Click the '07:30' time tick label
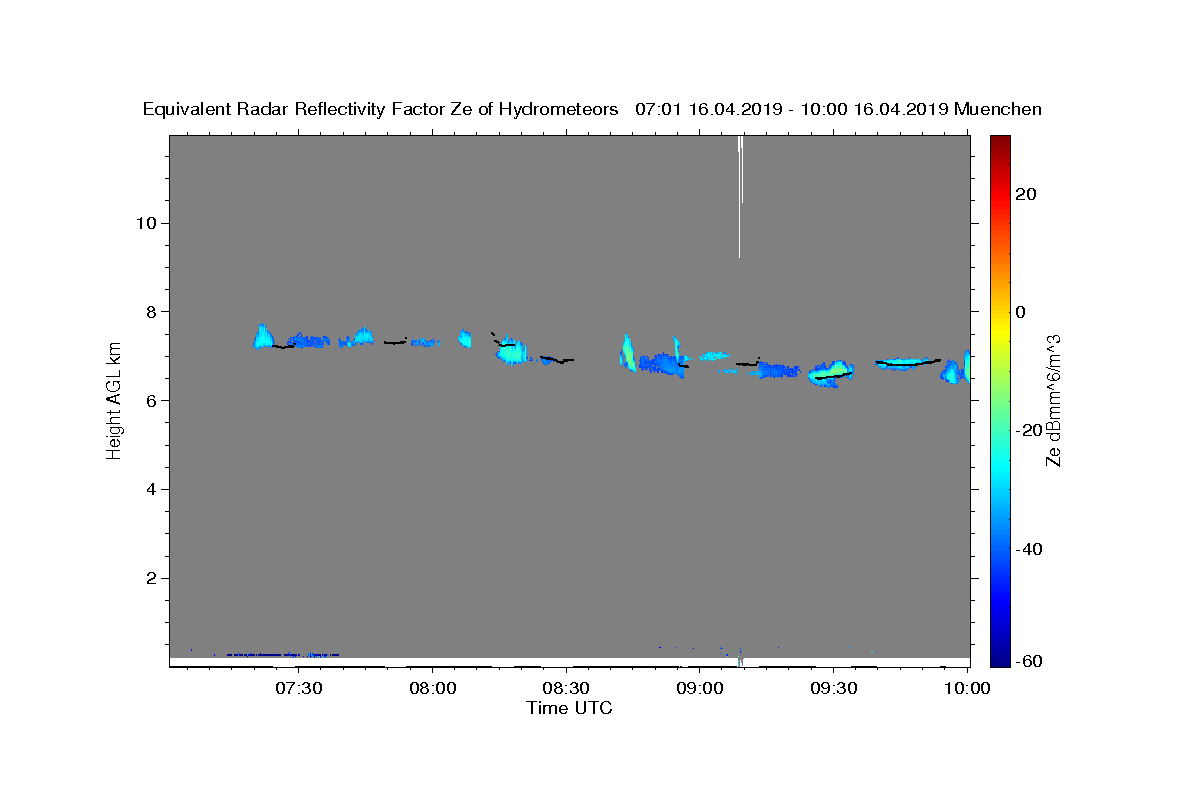Image resolution: width=1200 pixels, height=800 pixels. (298, 689)
